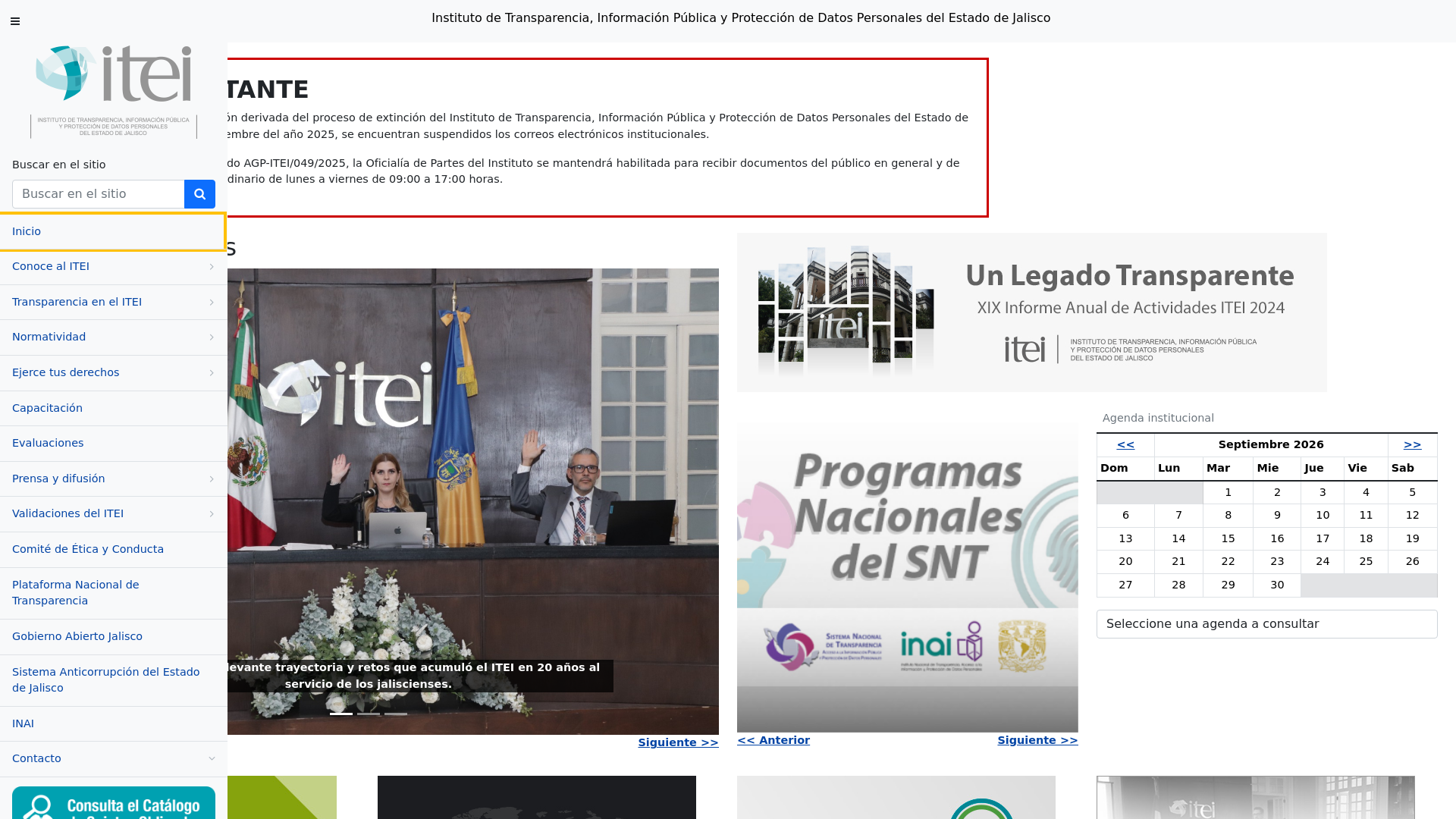Go to Inicio in sidebar
Viewport: 1456px width, 819px height.
coord(112,231)
